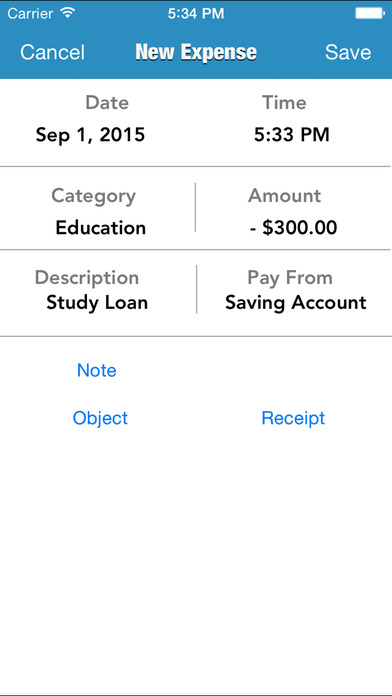Open the date field Sep 1, 2015
Screen dimensions: 392x696
point(91,134)
